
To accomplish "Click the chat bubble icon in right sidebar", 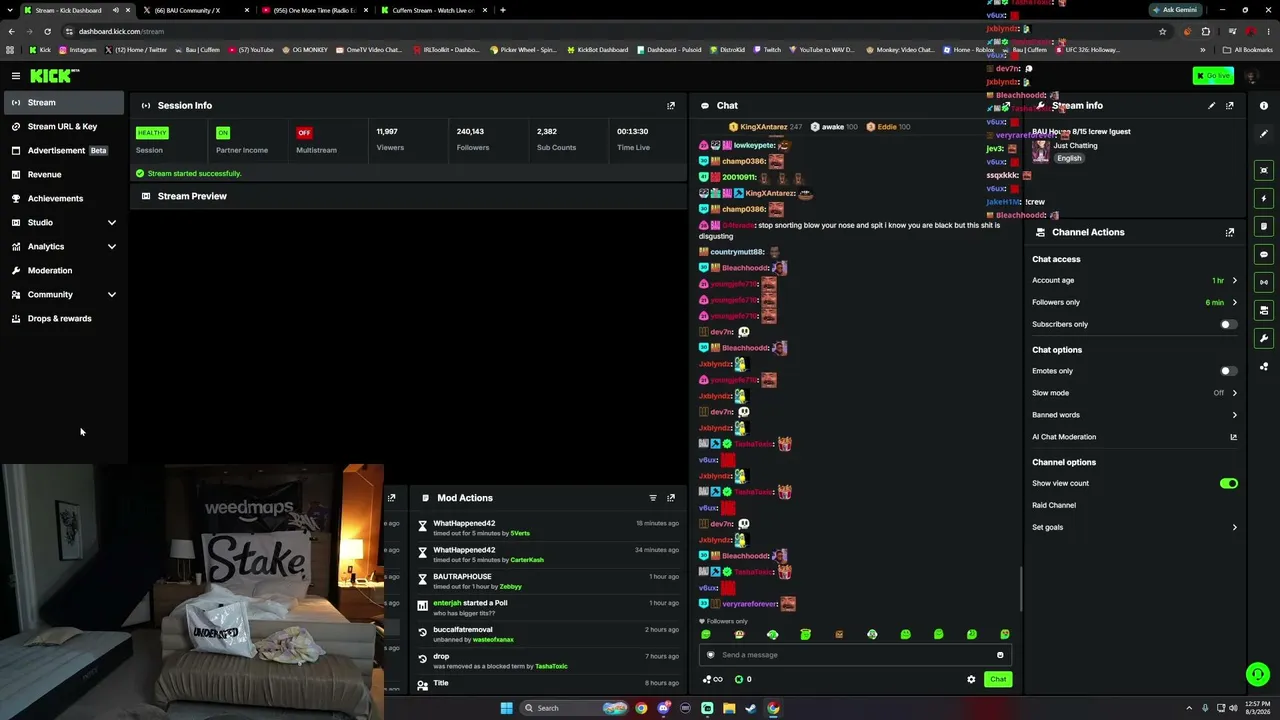I will [1264, 254].
